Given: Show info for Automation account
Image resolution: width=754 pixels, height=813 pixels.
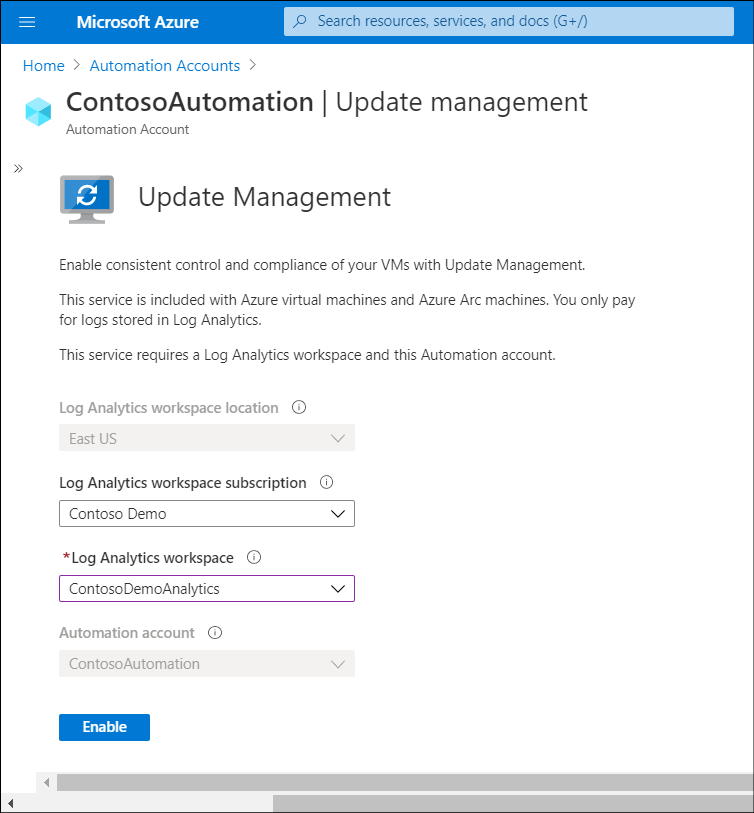Looking at the screenshot, I should pyautogui.click(x=215, y=633).
